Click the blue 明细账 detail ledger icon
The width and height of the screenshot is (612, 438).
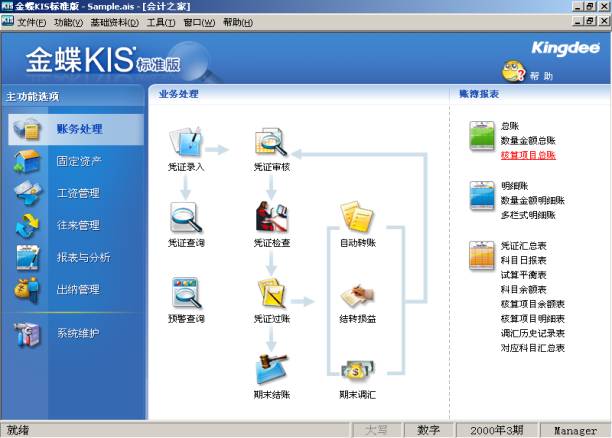coord(482,196)
